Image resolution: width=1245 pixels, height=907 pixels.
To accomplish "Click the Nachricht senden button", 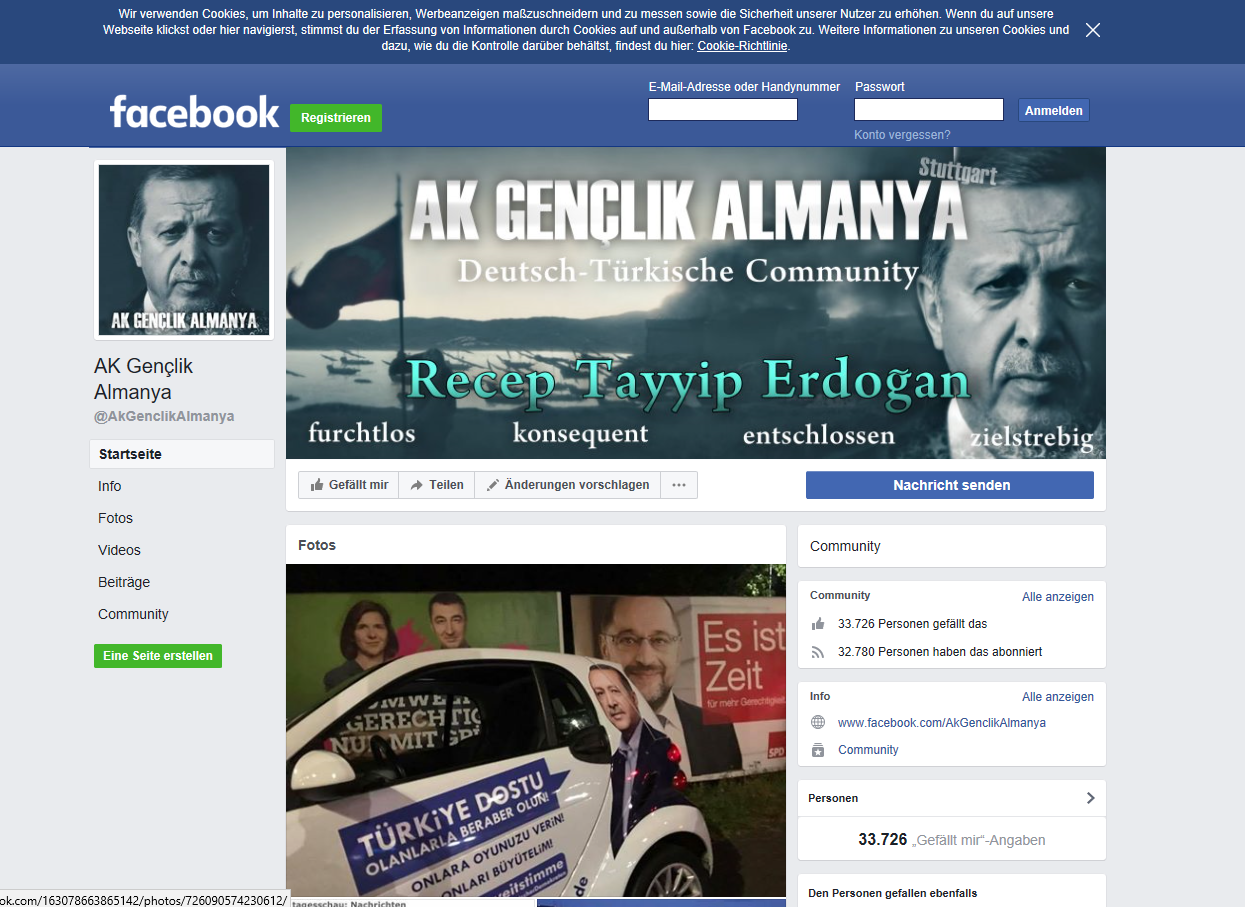I will (x=950, y=485).
